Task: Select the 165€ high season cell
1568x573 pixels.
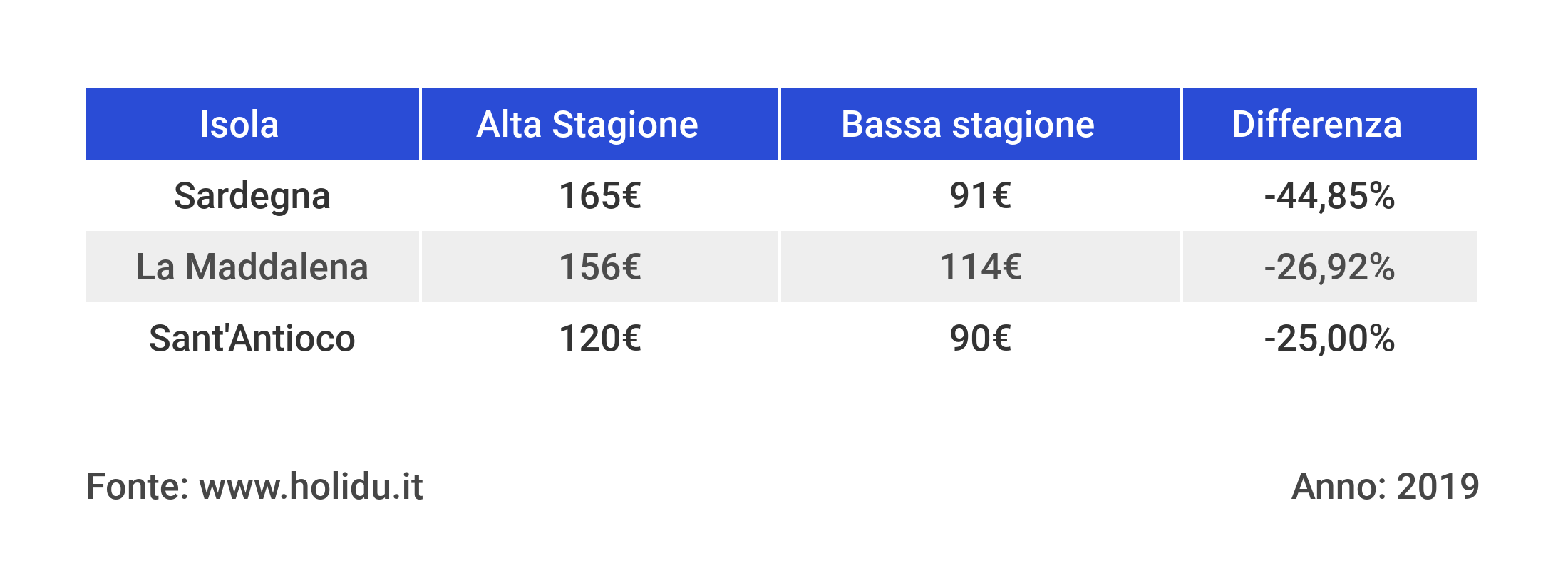Action: (599, 196)
